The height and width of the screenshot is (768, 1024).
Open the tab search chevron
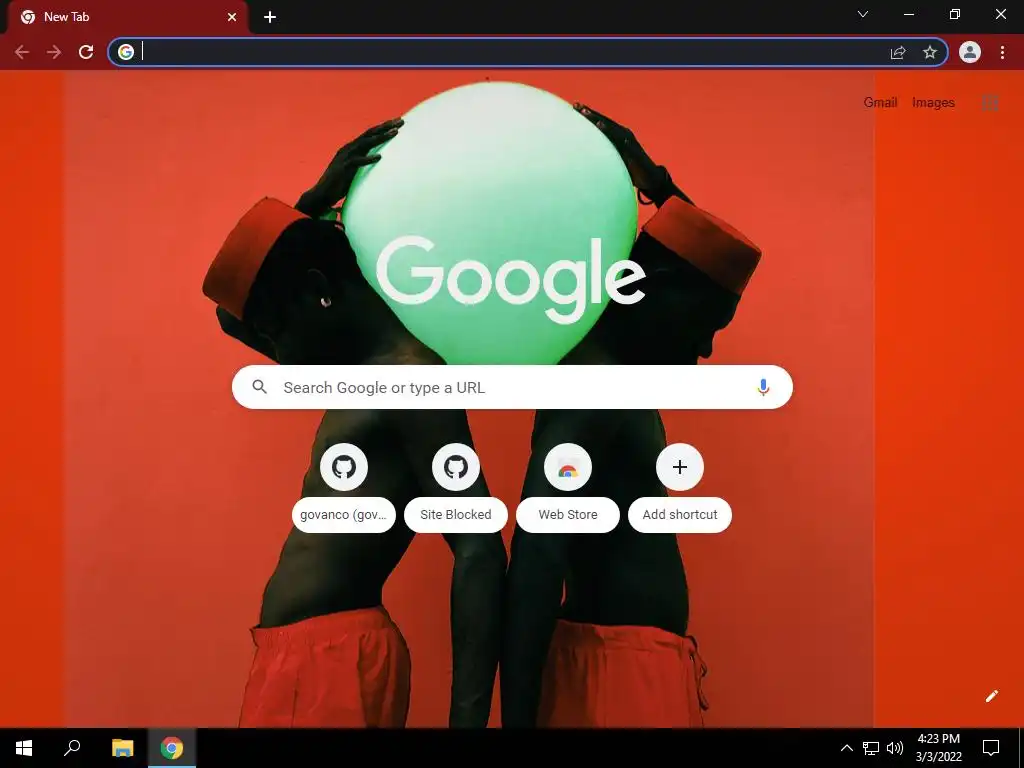(x=863, y=14)
